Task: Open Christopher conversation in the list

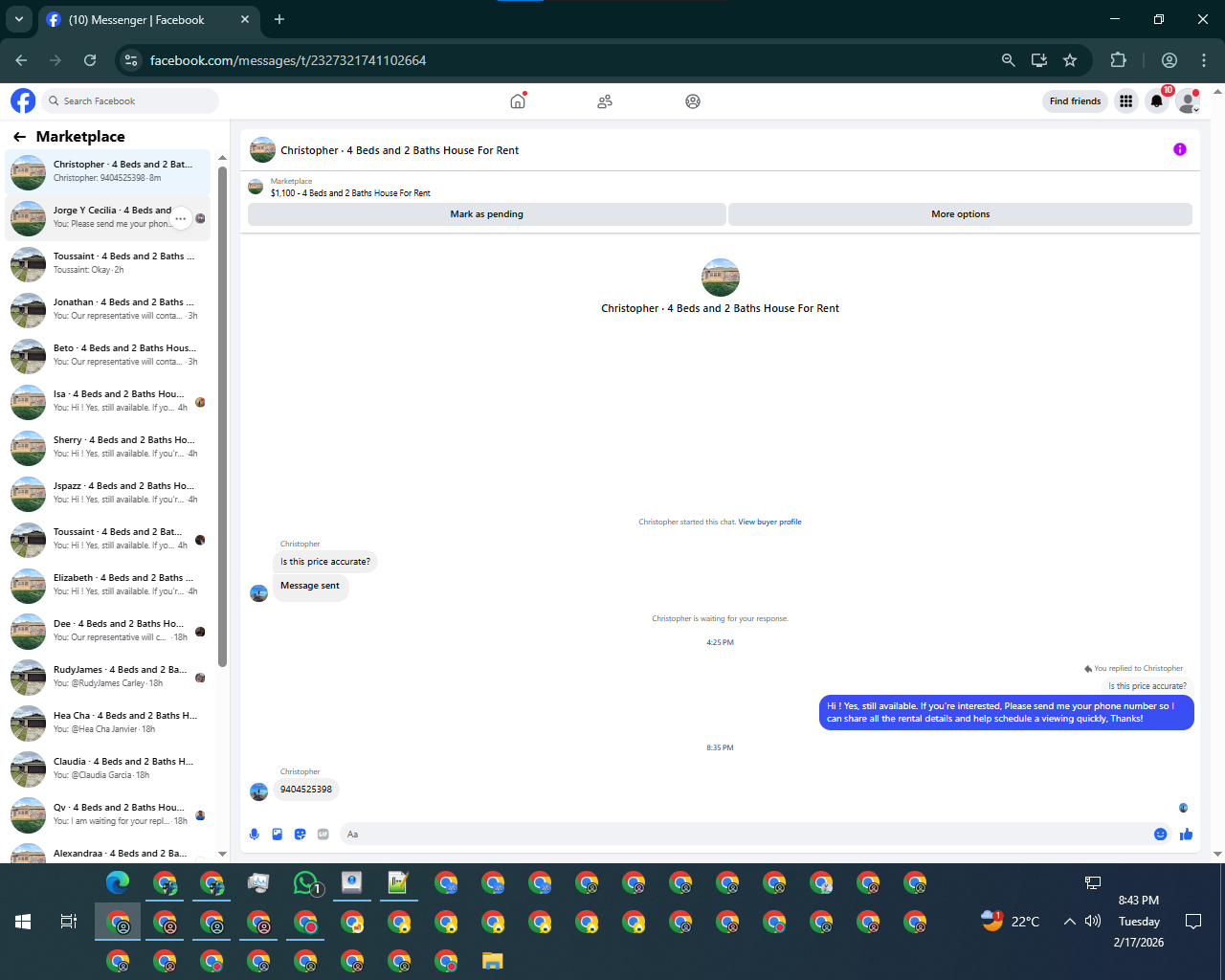Action: (x=107, y=172)
